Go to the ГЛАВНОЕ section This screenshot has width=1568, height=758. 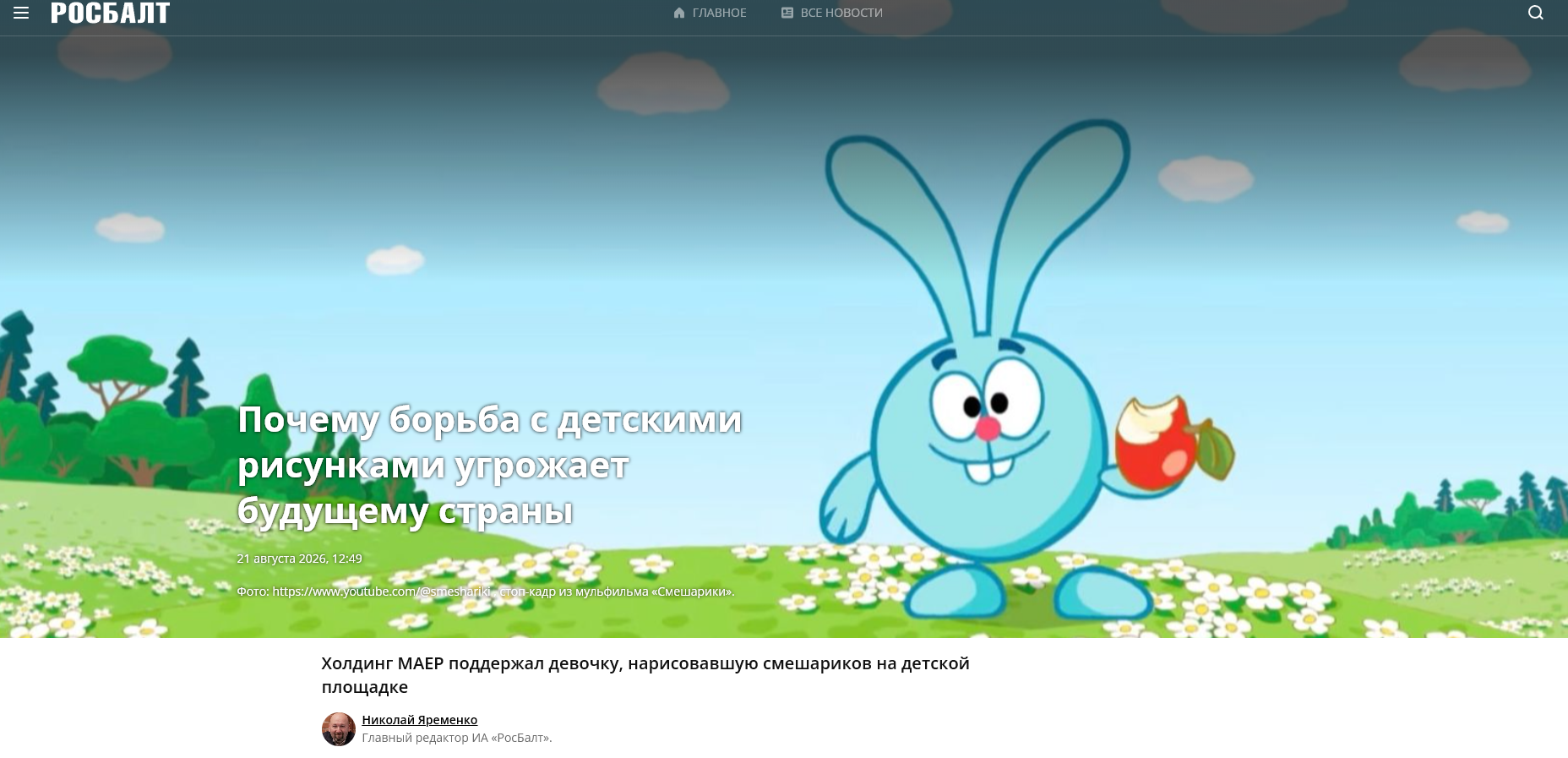719,13
